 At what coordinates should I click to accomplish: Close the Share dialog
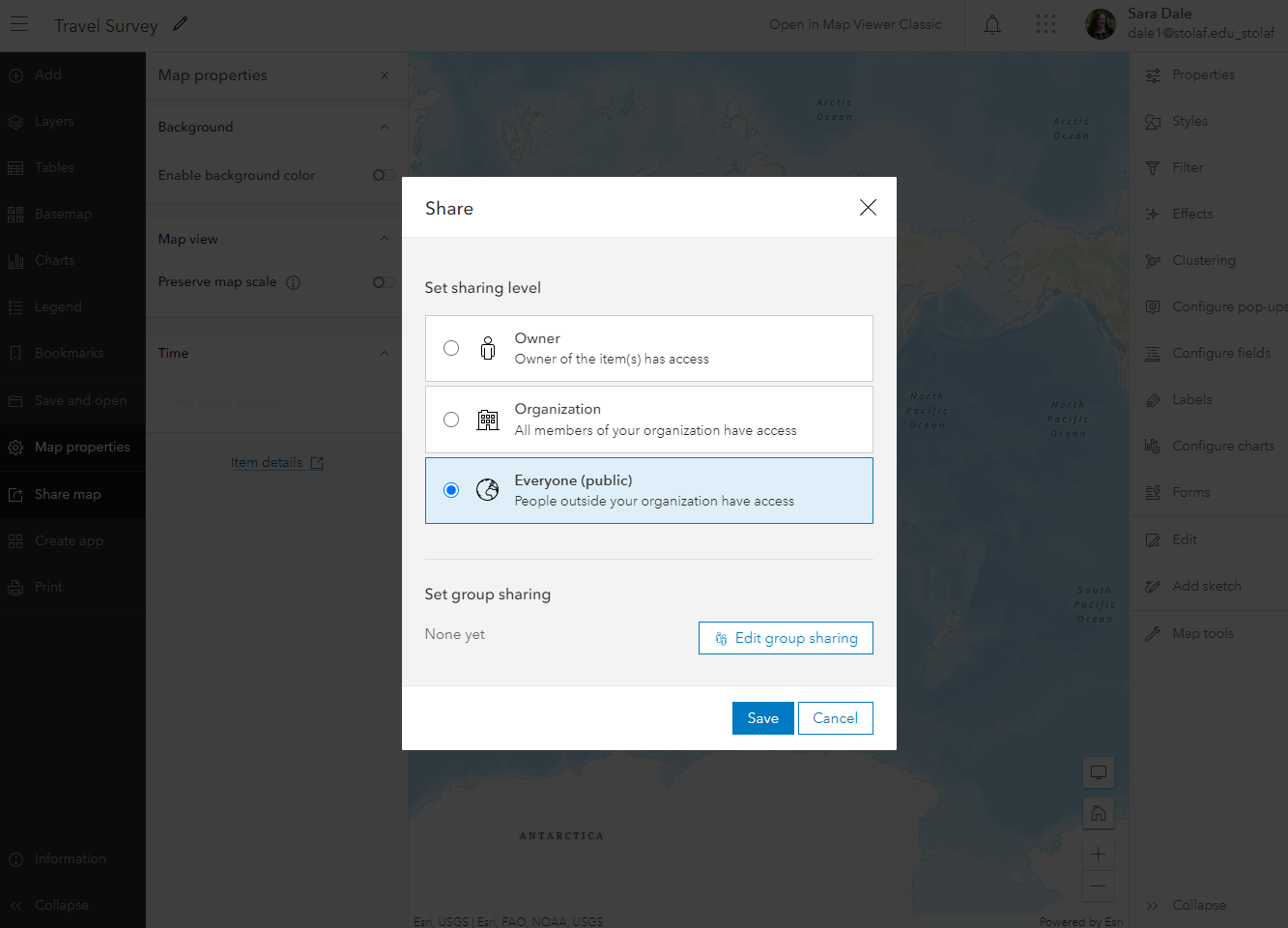pos(868,207)
